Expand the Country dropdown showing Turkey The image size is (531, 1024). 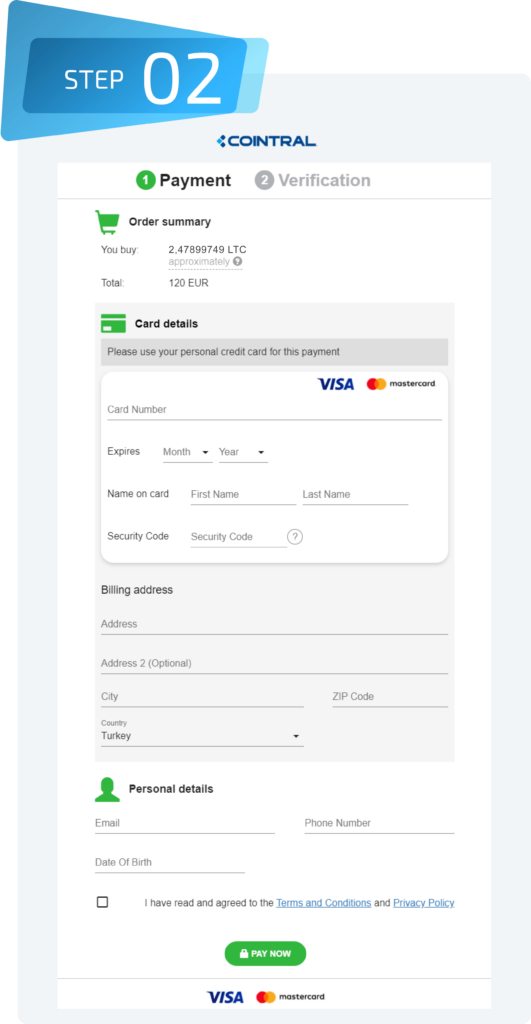click(x=202, y=736)
